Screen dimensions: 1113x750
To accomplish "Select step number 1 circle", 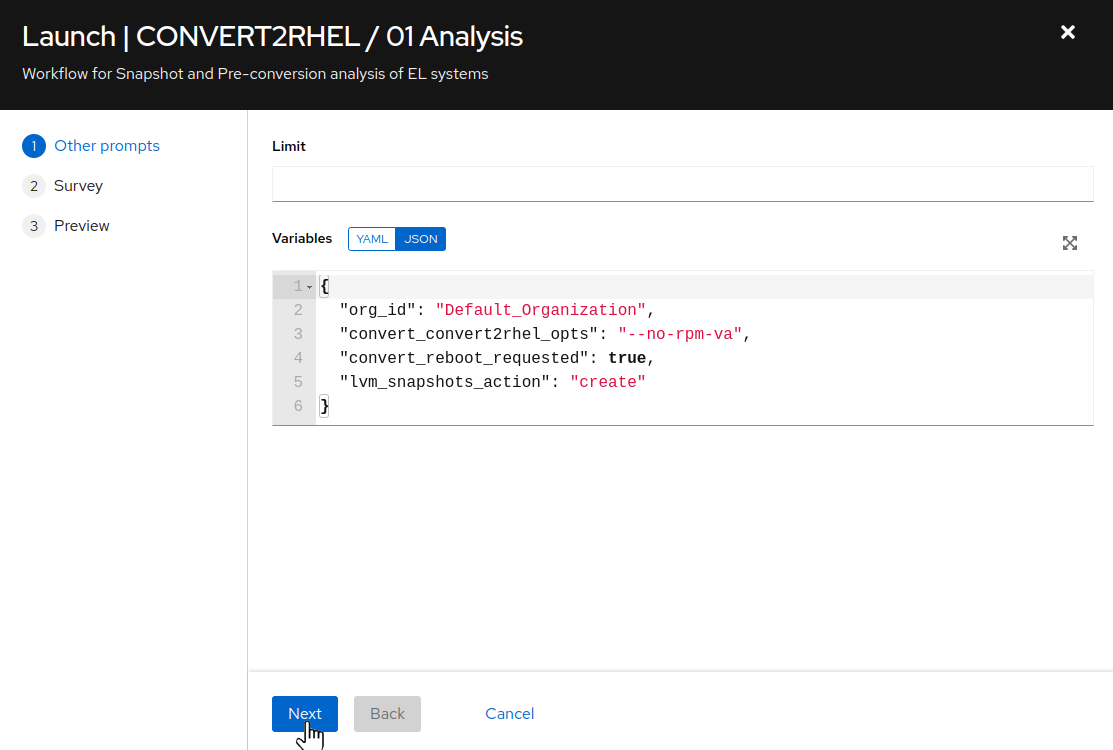I will pos(34,146).
